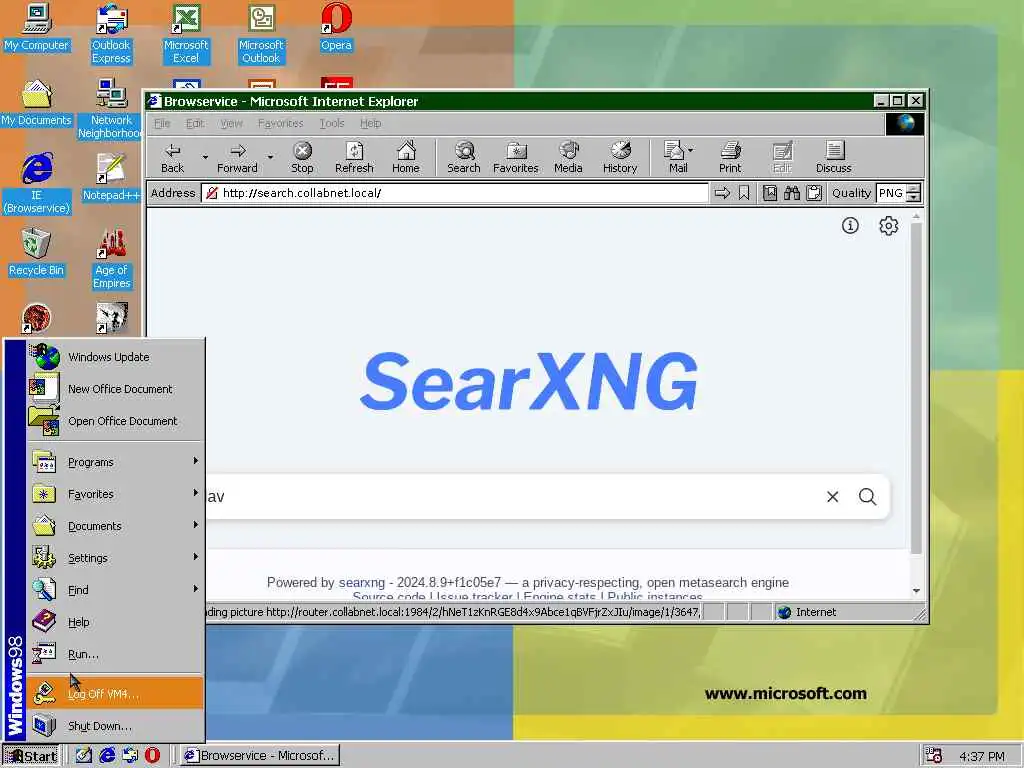Open Help from the Start menu
Screen dimensions: 1024x768
pyautogui.click(x=115, y=622)
